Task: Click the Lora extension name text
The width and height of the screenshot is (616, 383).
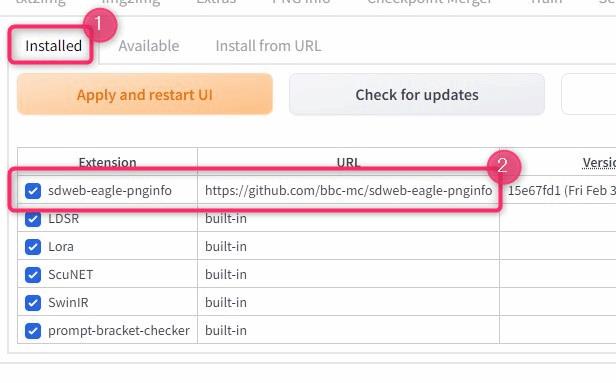Action: 61,247
